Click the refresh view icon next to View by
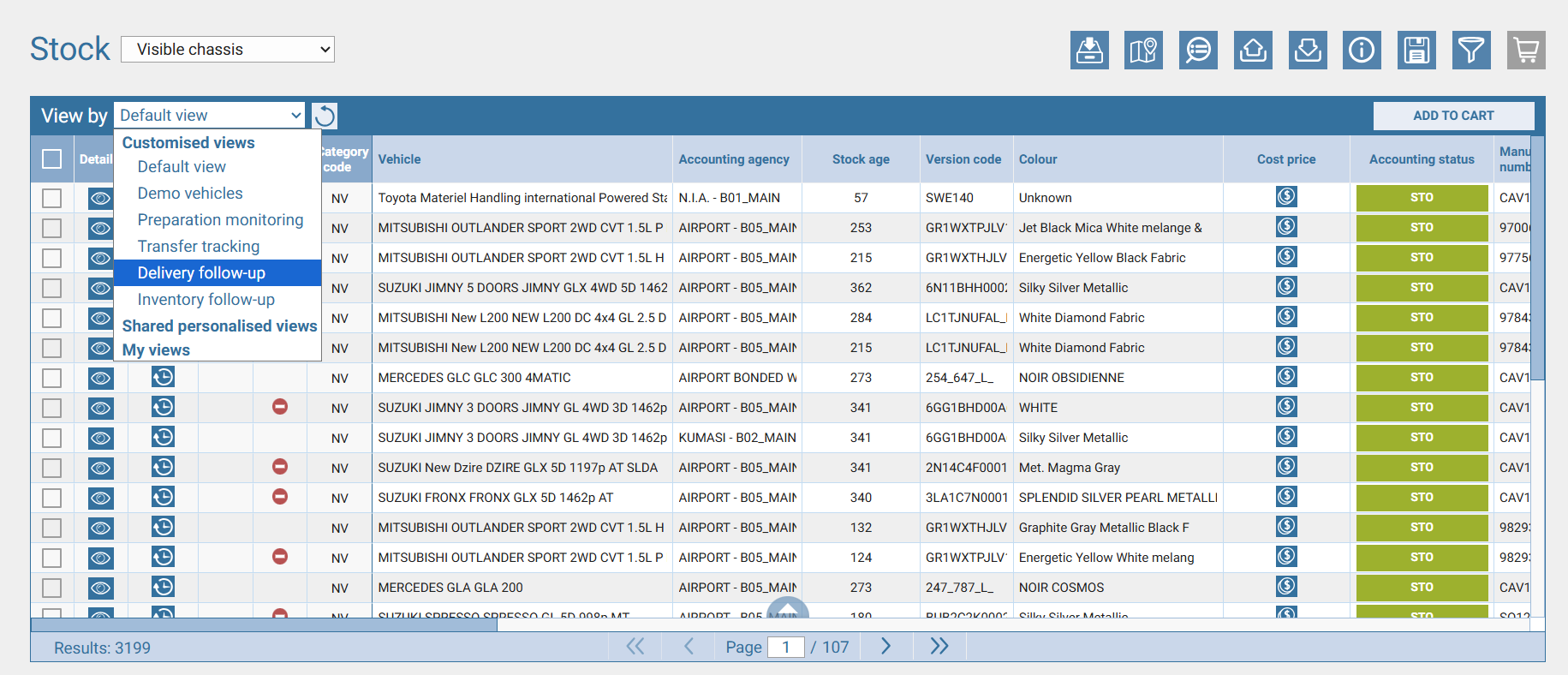The height and width of the screenshot is (675, 1568). coord(325,116)
